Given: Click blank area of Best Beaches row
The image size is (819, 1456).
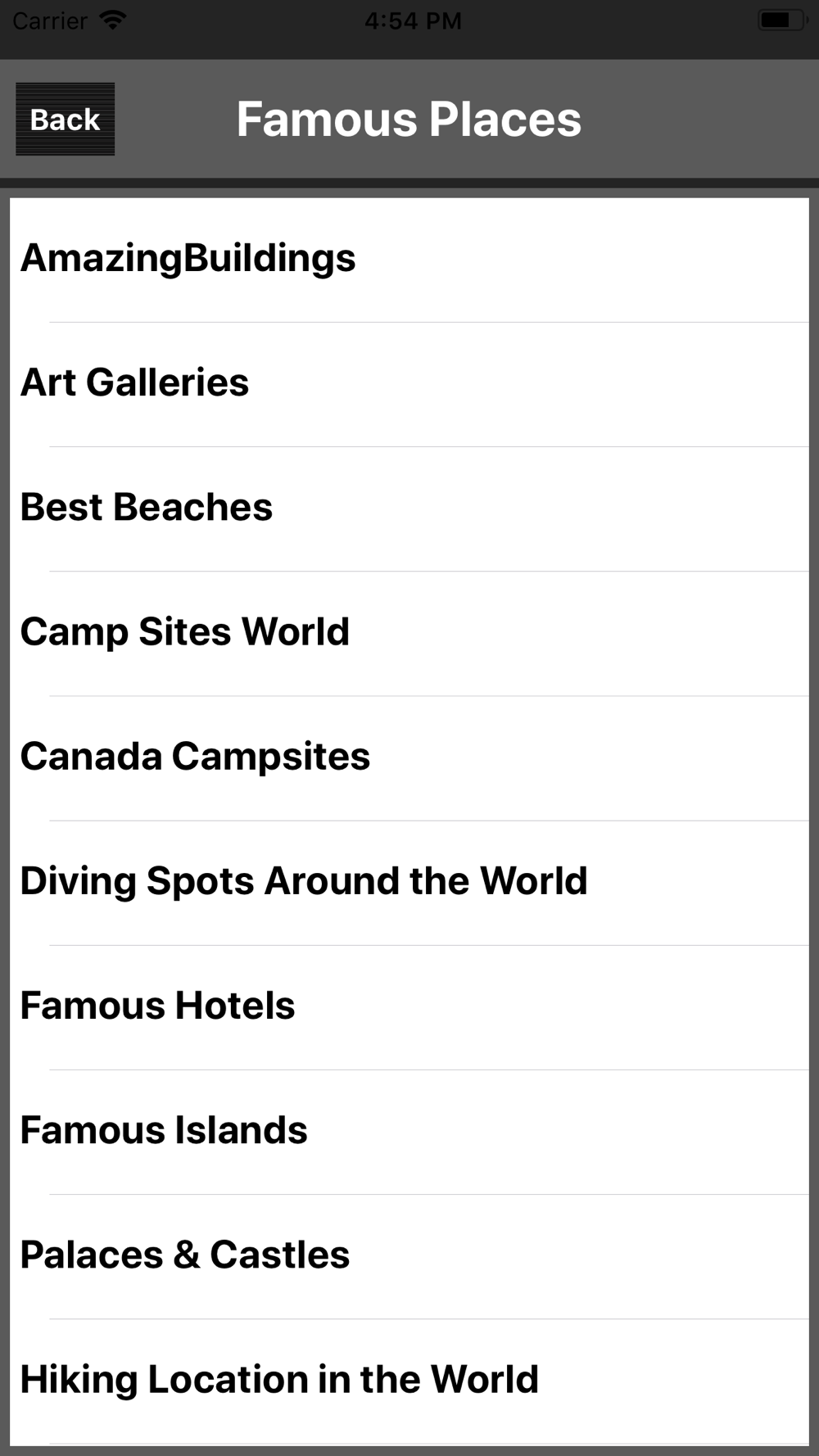Looking at the screenshot, I should [x=541, y=509].
